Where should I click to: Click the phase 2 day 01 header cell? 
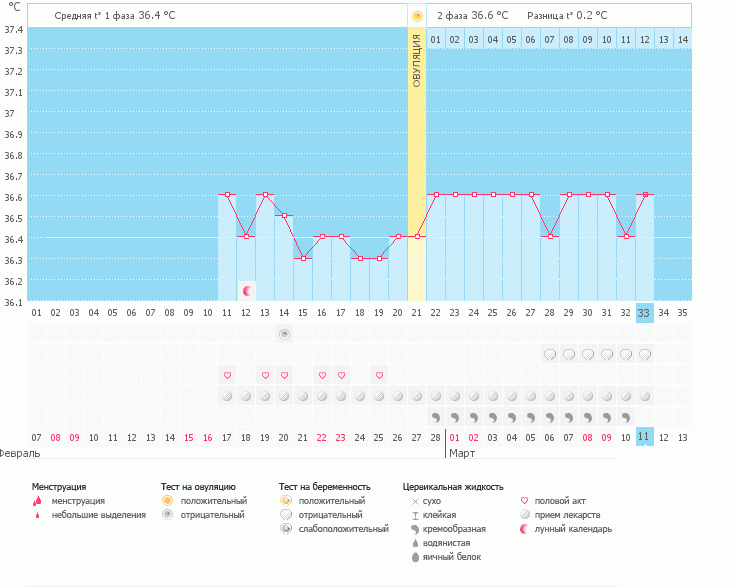coord(436,39)
